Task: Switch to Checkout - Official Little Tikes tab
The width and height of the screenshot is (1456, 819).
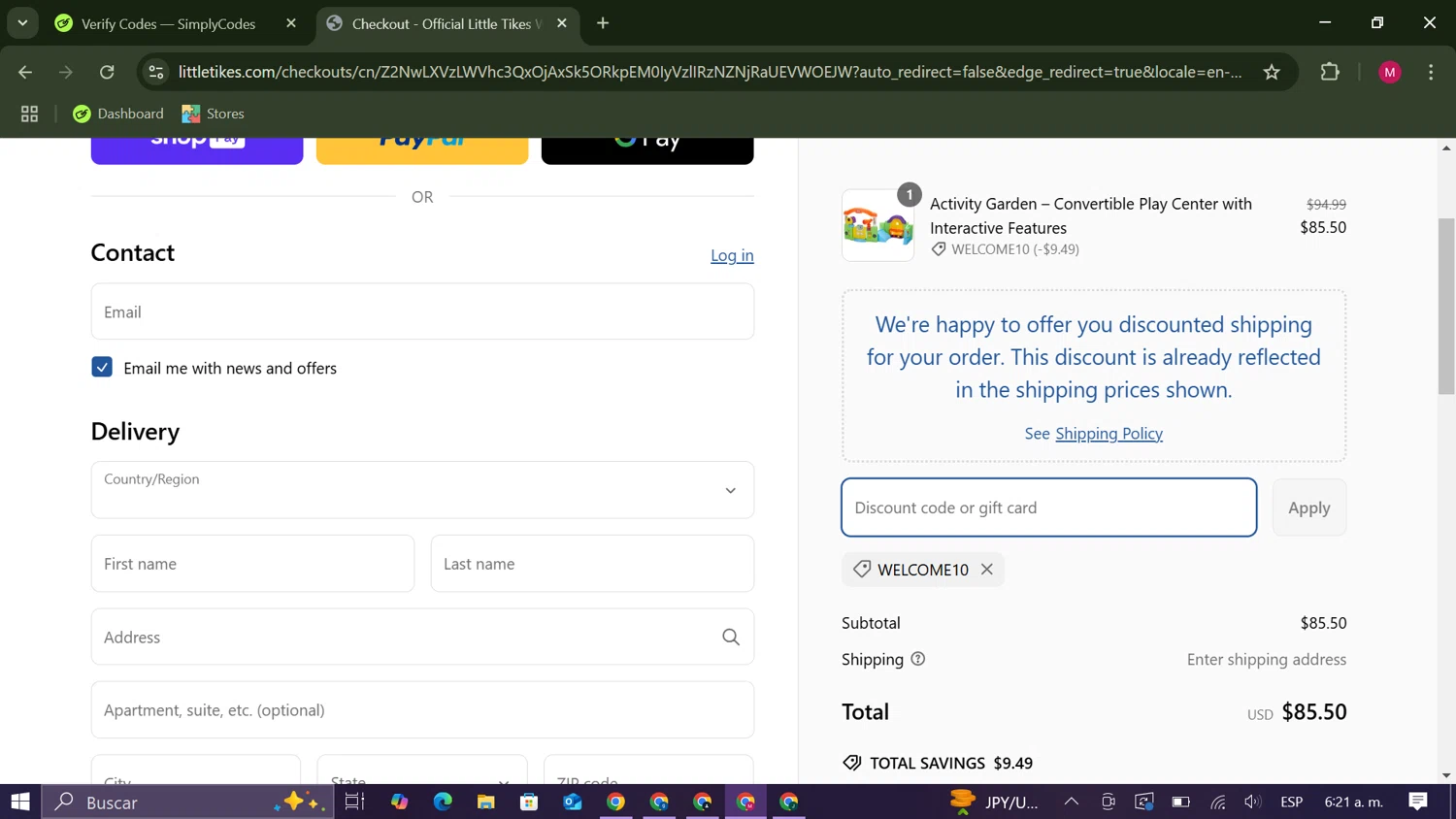Action: [x=447, y=23]
